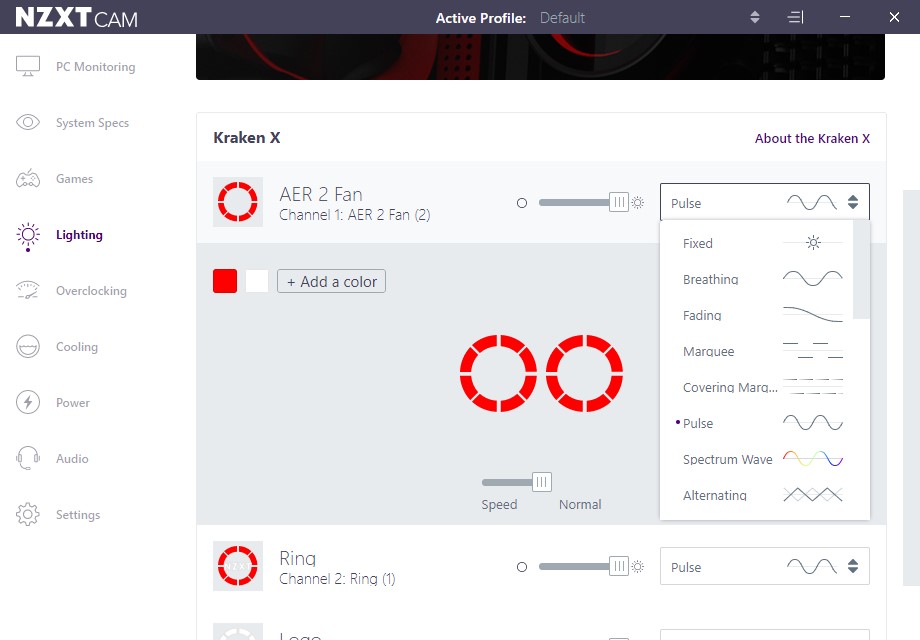
Task: Click the Ring brightness slider handle
Action: point(618,566)
